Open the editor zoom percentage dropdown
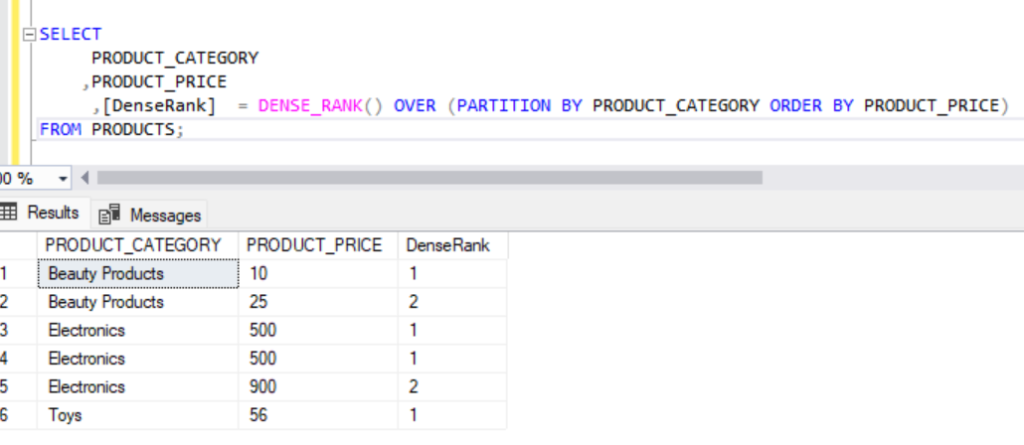Viewport: 1024px width, 445px height. (64, 178)
